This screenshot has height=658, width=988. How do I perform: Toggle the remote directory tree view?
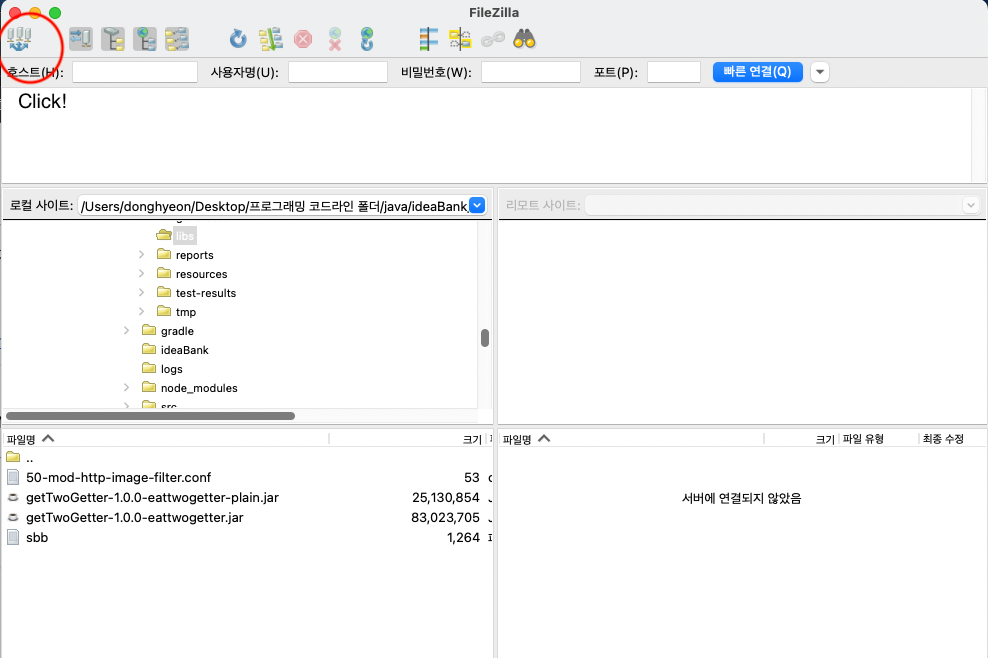click(x=145, y=39)
